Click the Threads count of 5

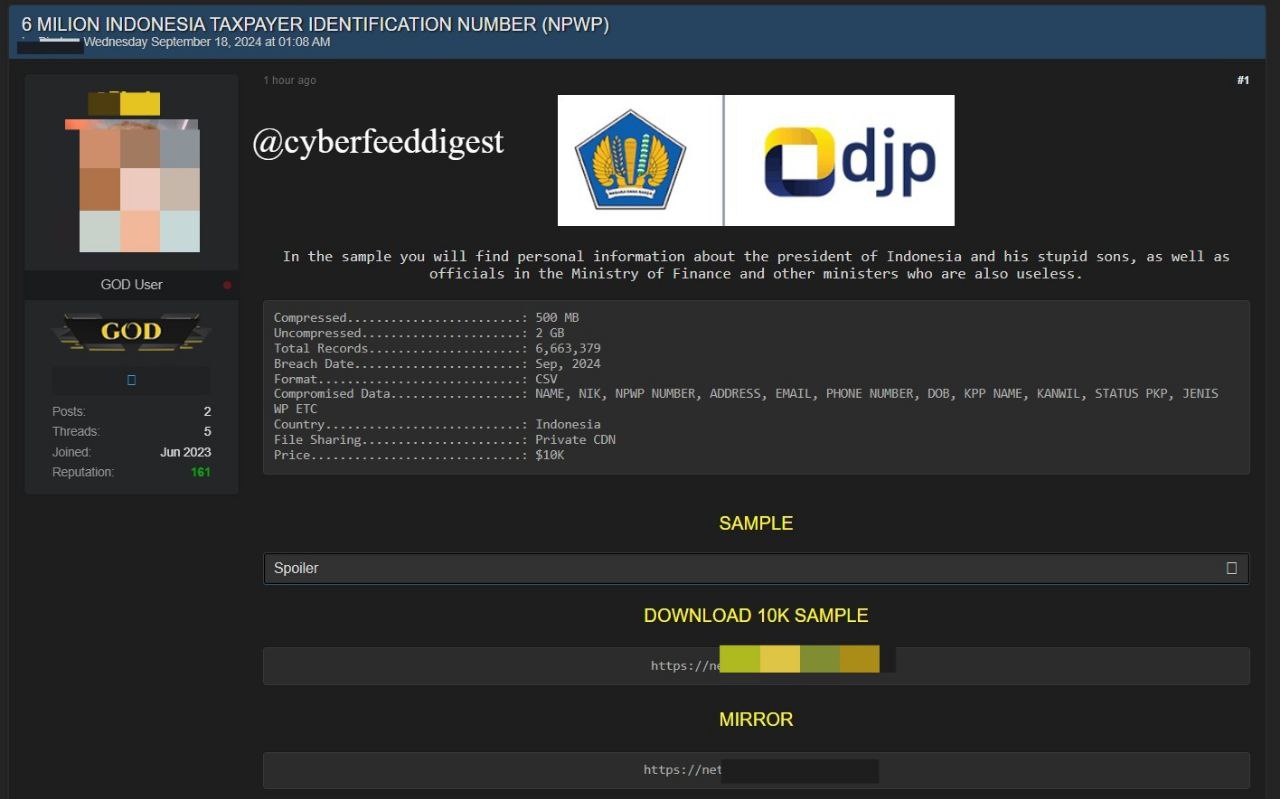[x=207, y=432]
